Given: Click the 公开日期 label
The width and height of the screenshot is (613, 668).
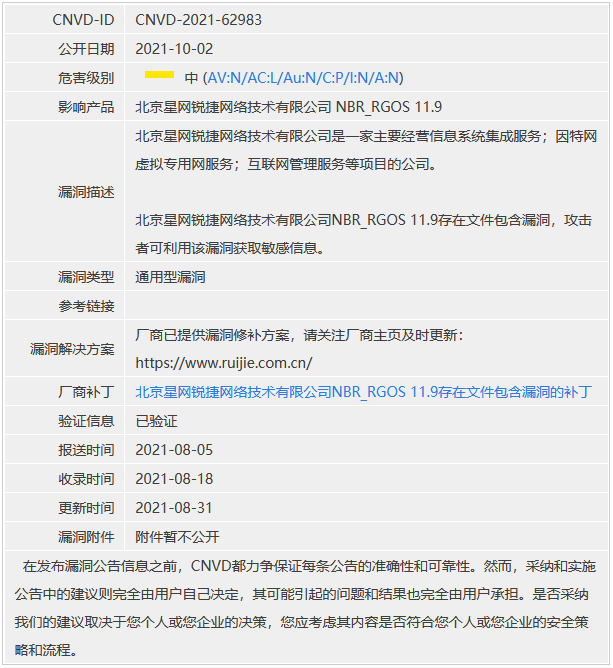Looking at the screenshot, I should click(86, 49).
